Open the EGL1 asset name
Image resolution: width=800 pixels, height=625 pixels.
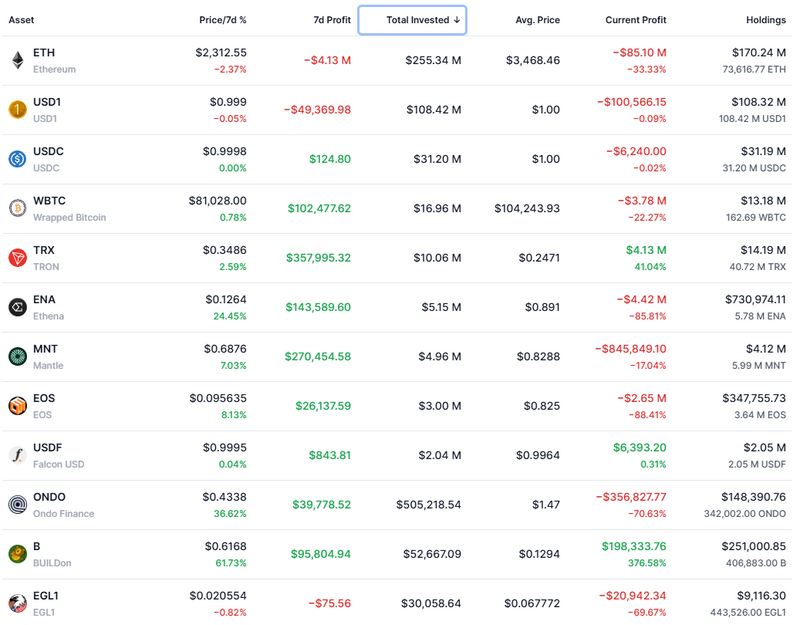click(x=46, y=595)
